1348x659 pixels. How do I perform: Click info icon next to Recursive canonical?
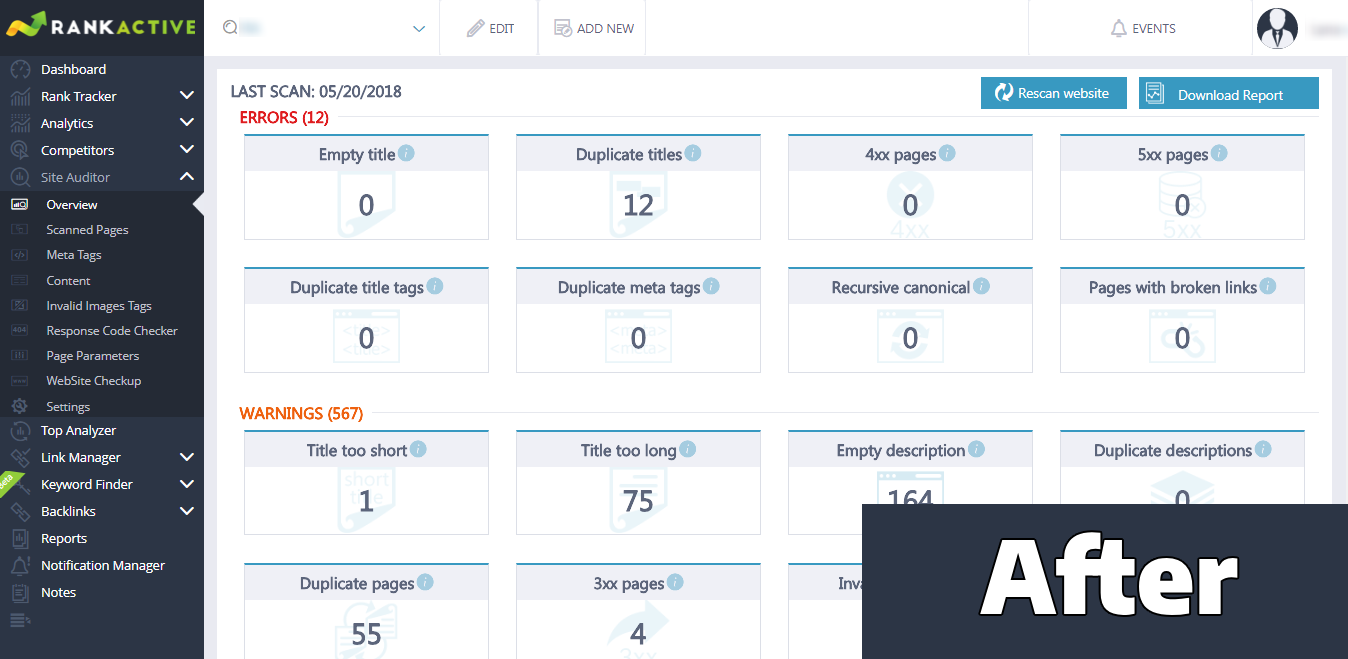(981, 286)
